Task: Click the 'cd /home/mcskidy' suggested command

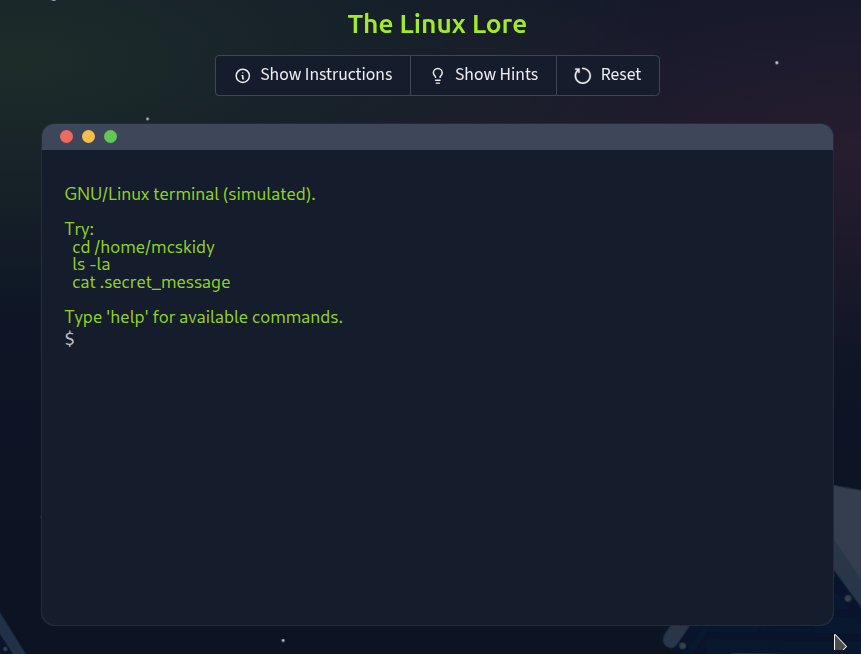Action: click(x=143, y=247)
